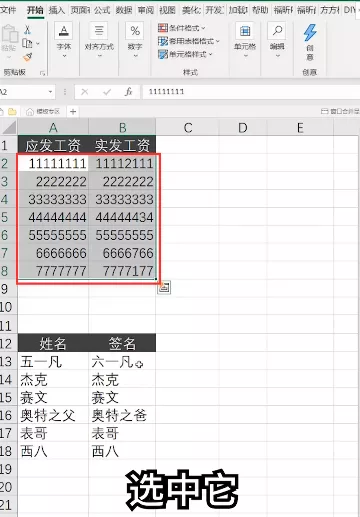Select cell 赛文 in 姓名 column
Image resolution: width=360 pixels, height=517 pixels.
[53, 397]
